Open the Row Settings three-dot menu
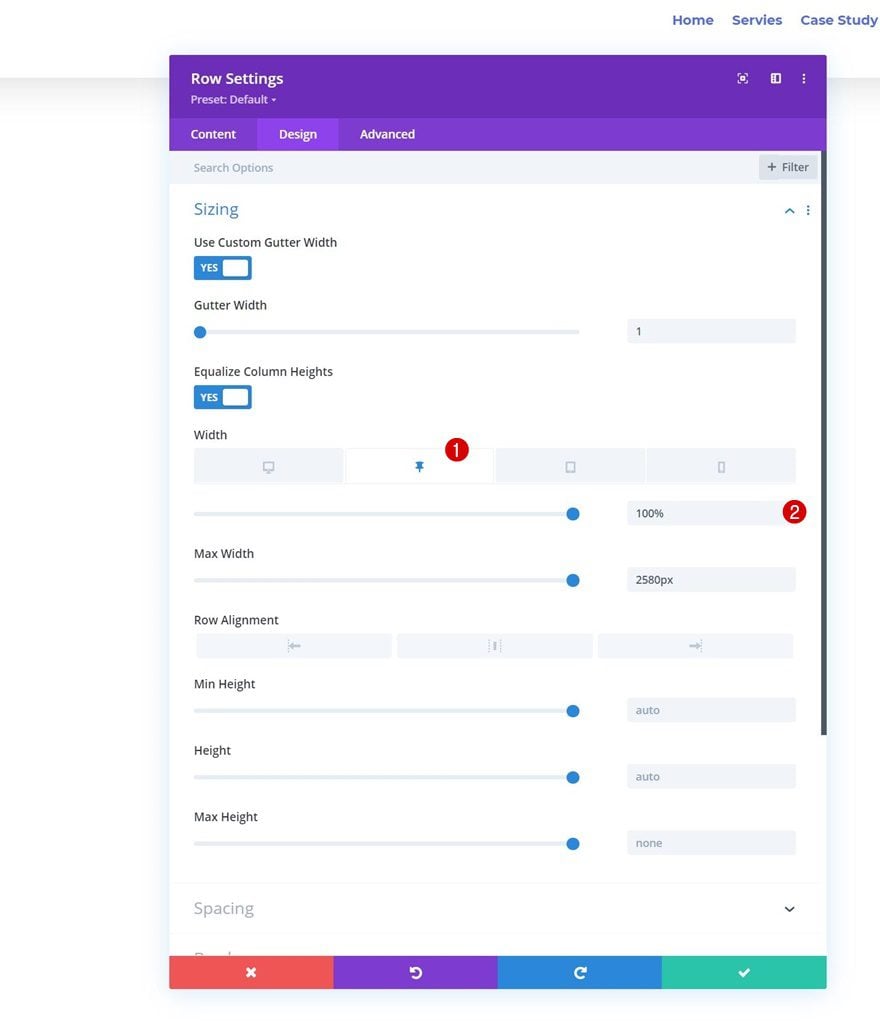This screenshot has width=880, height=1027. click(x=803, y=79)
